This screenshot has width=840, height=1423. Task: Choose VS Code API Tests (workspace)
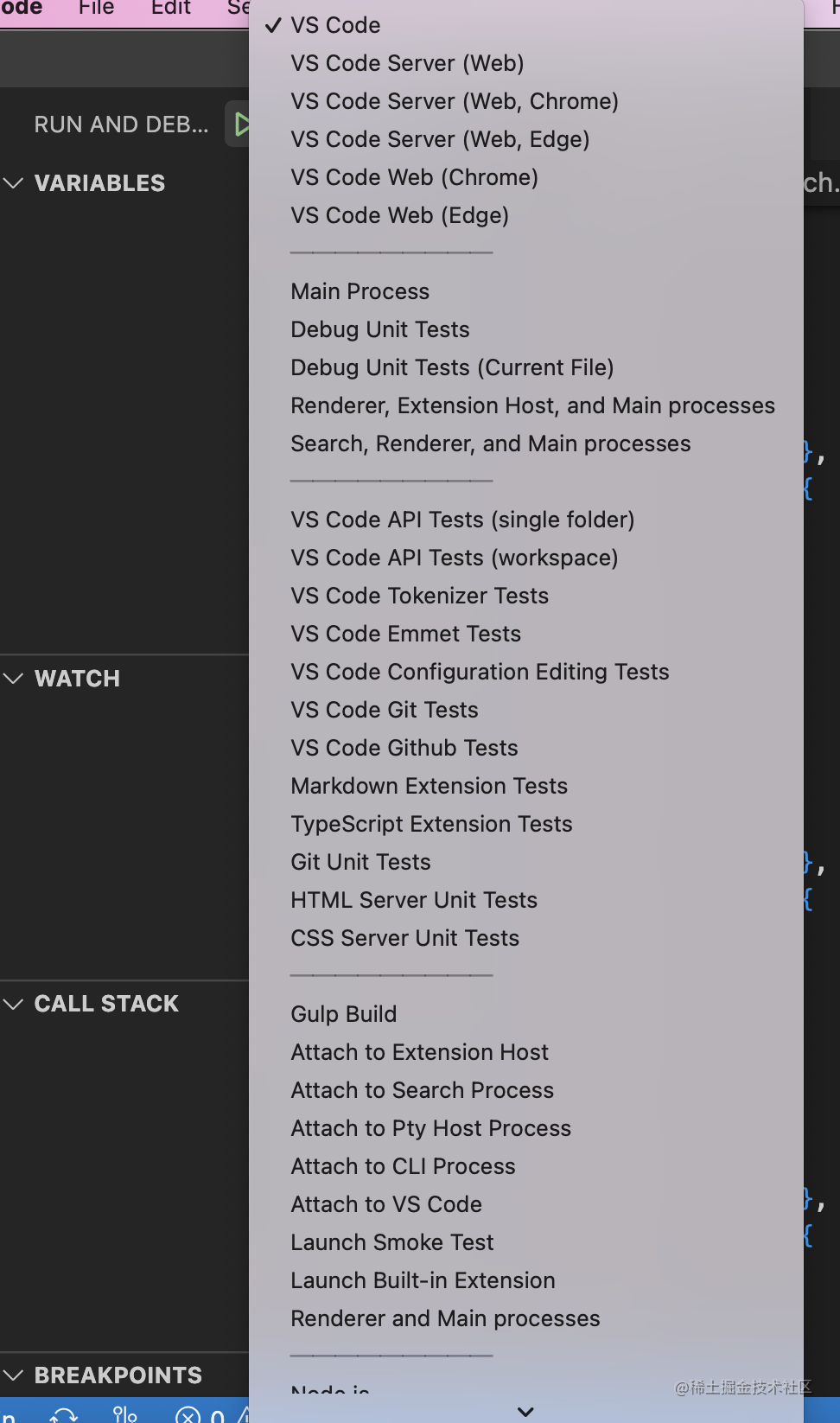525,558
